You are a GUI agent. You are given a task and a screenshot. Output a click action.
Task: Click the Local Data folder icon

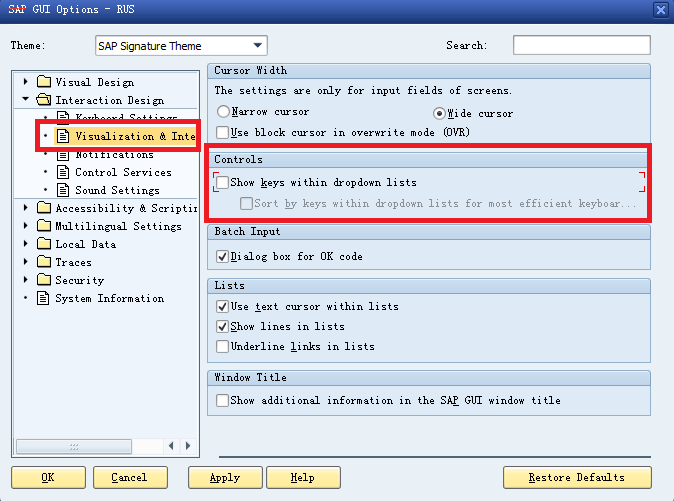tap(44, 244)
